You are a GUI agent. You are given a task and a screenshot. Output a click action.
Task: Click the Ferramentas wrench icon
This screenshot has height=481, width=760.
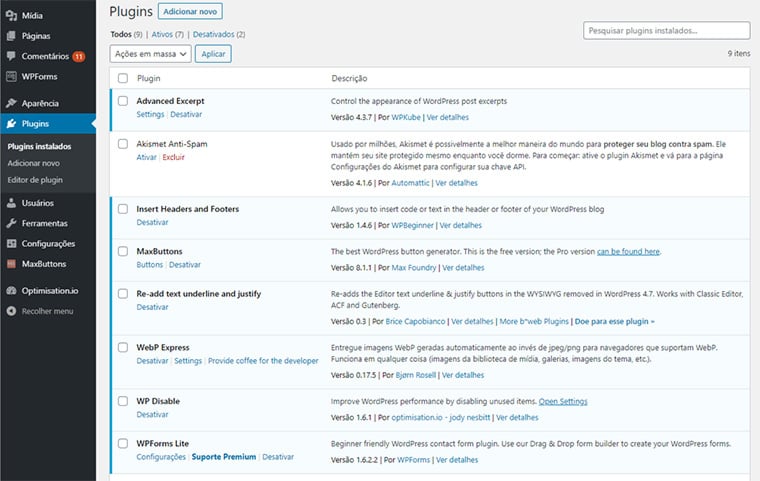pyautogui.click(x=11, y=224)
